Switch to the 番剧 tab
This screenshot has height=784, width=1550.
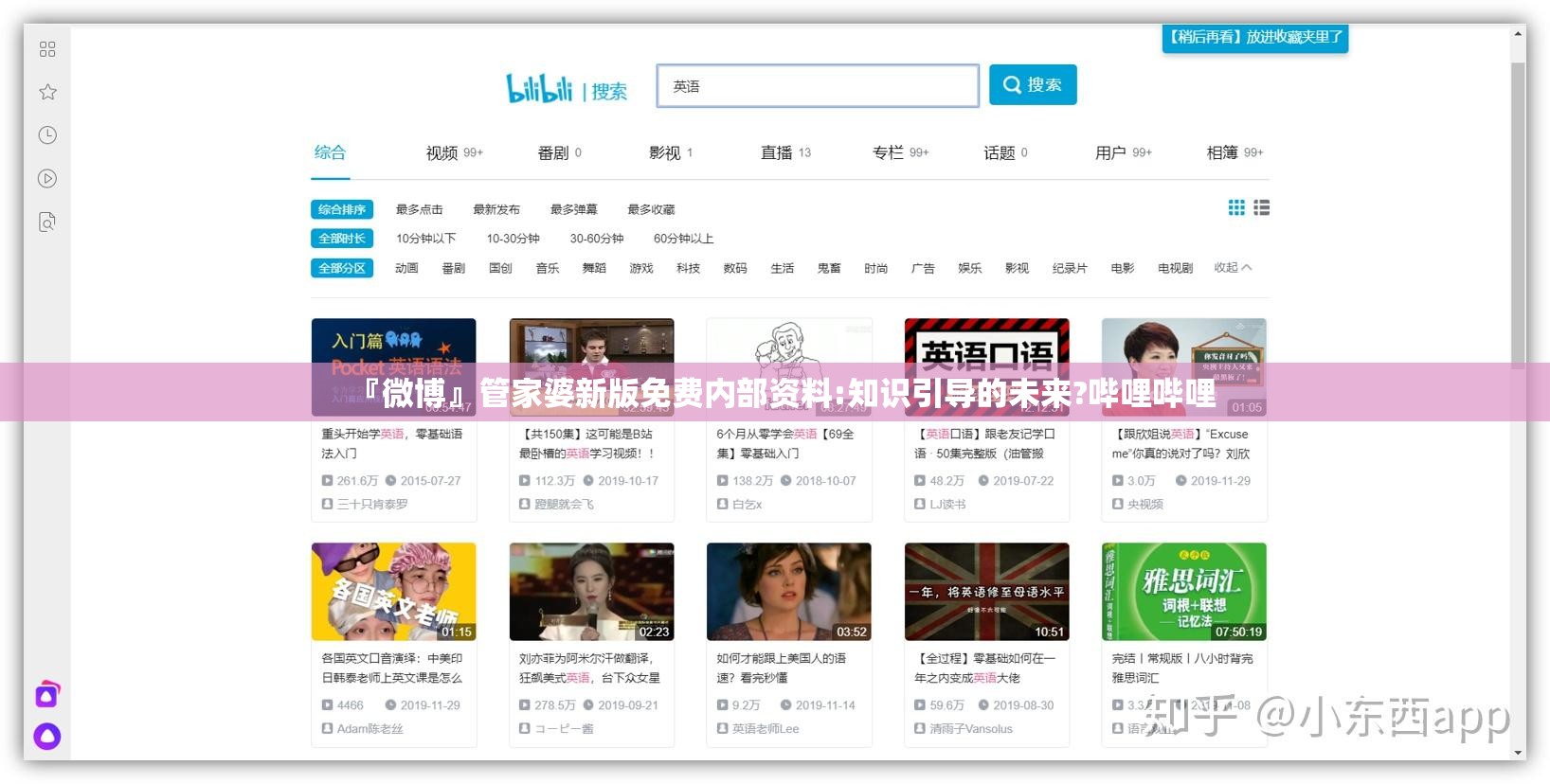tap(560, 152)
